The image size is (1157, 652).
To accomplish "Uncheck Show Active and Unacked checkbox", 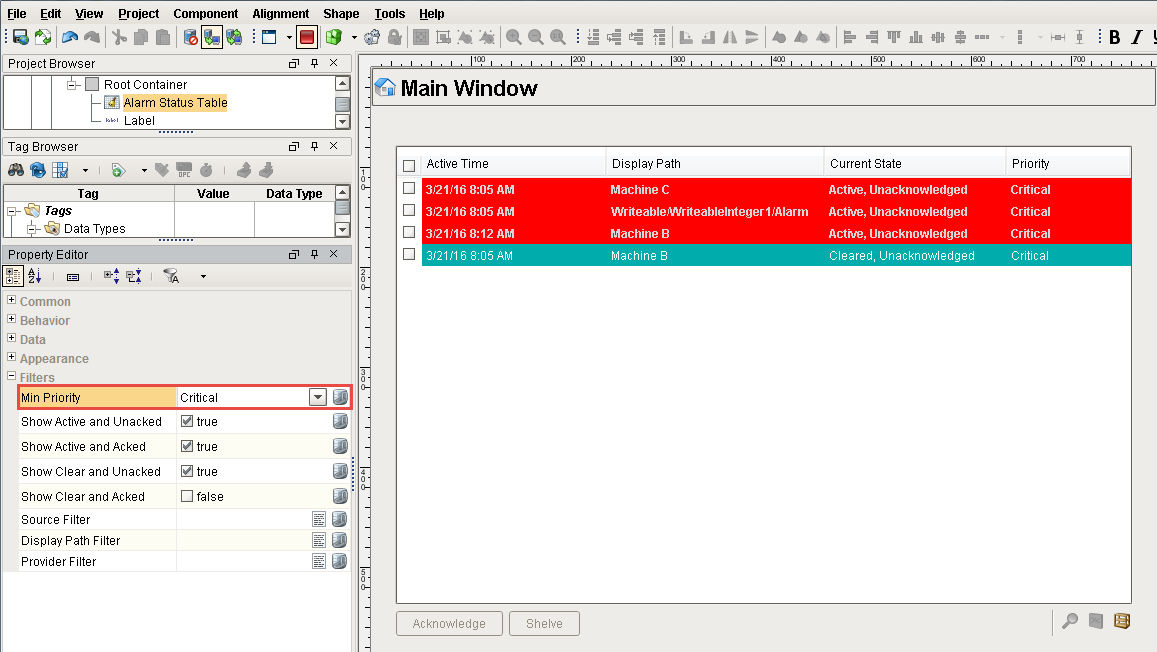I will click(x=187, y=422).
